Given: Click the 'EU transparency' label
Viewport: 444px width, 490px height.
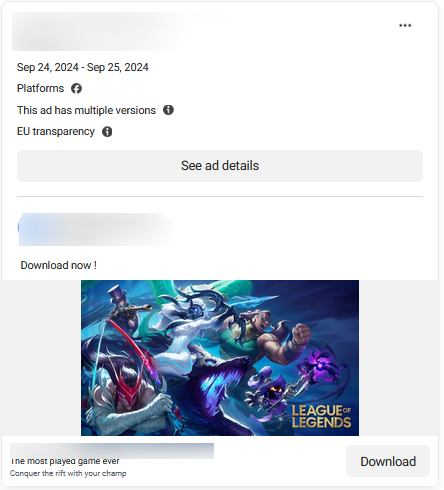Looking at the screenshot, I should click(x=56, y=131).
